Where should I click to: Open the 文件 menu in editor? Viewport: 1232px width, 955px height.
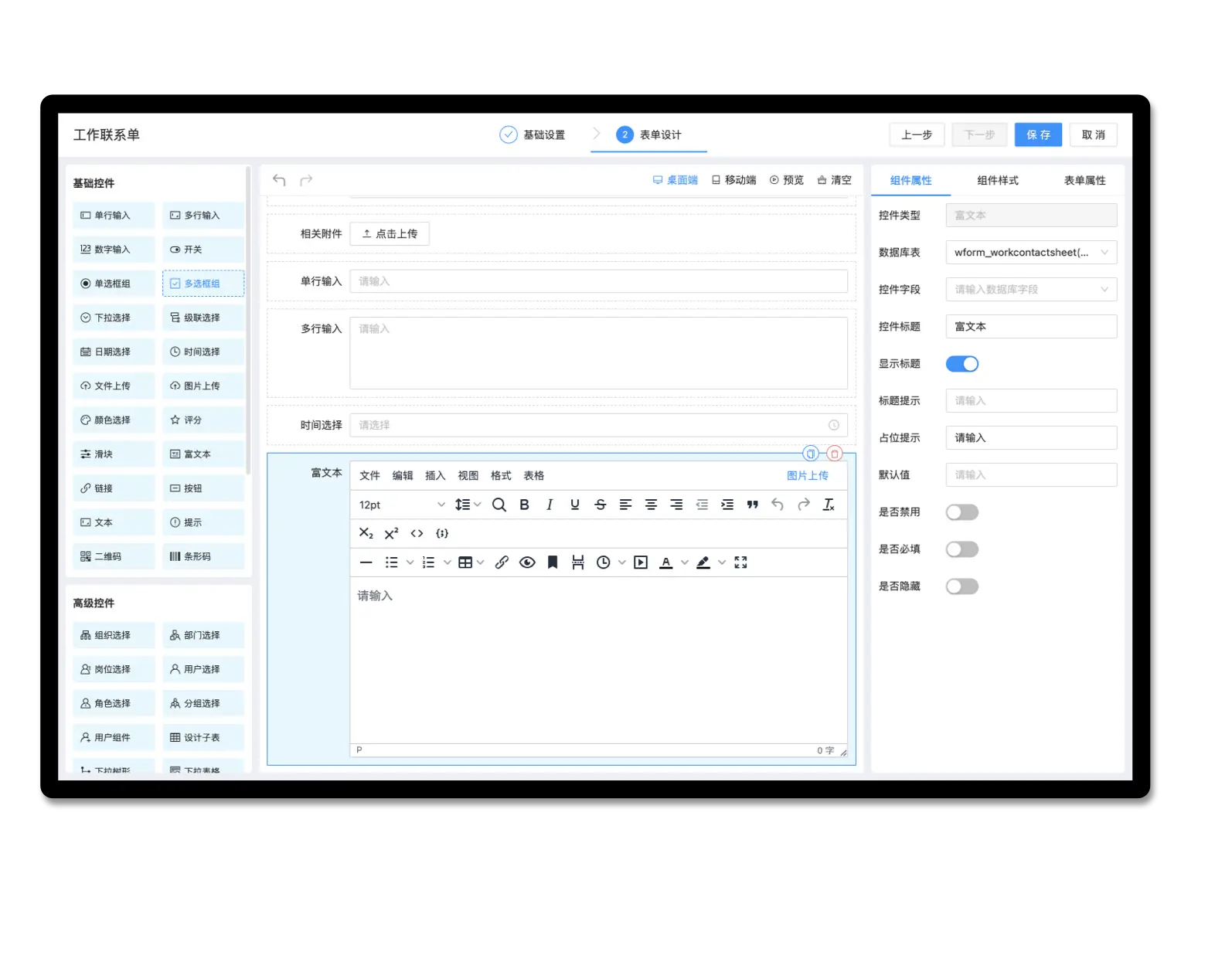[369, 475]
